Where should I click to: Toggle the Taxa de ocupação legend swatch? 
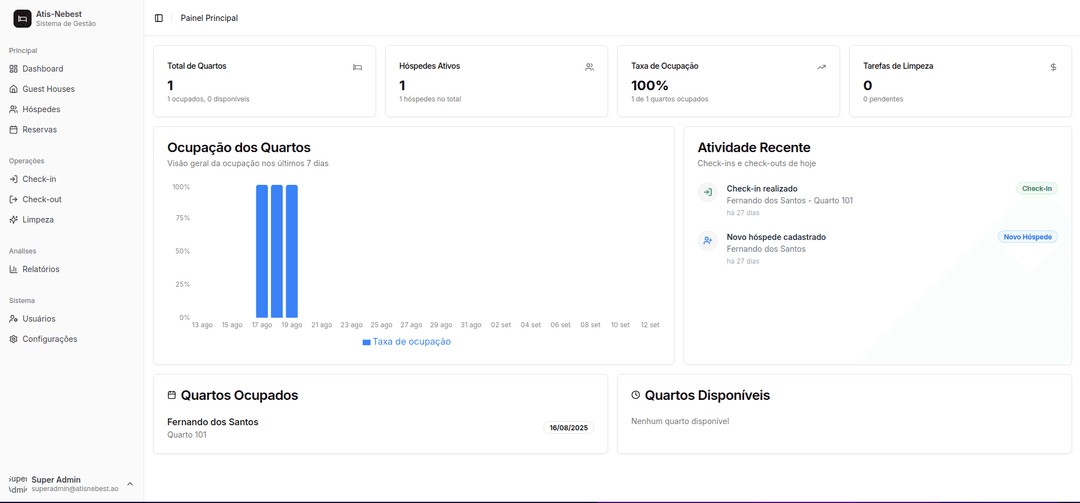[366, 342]
